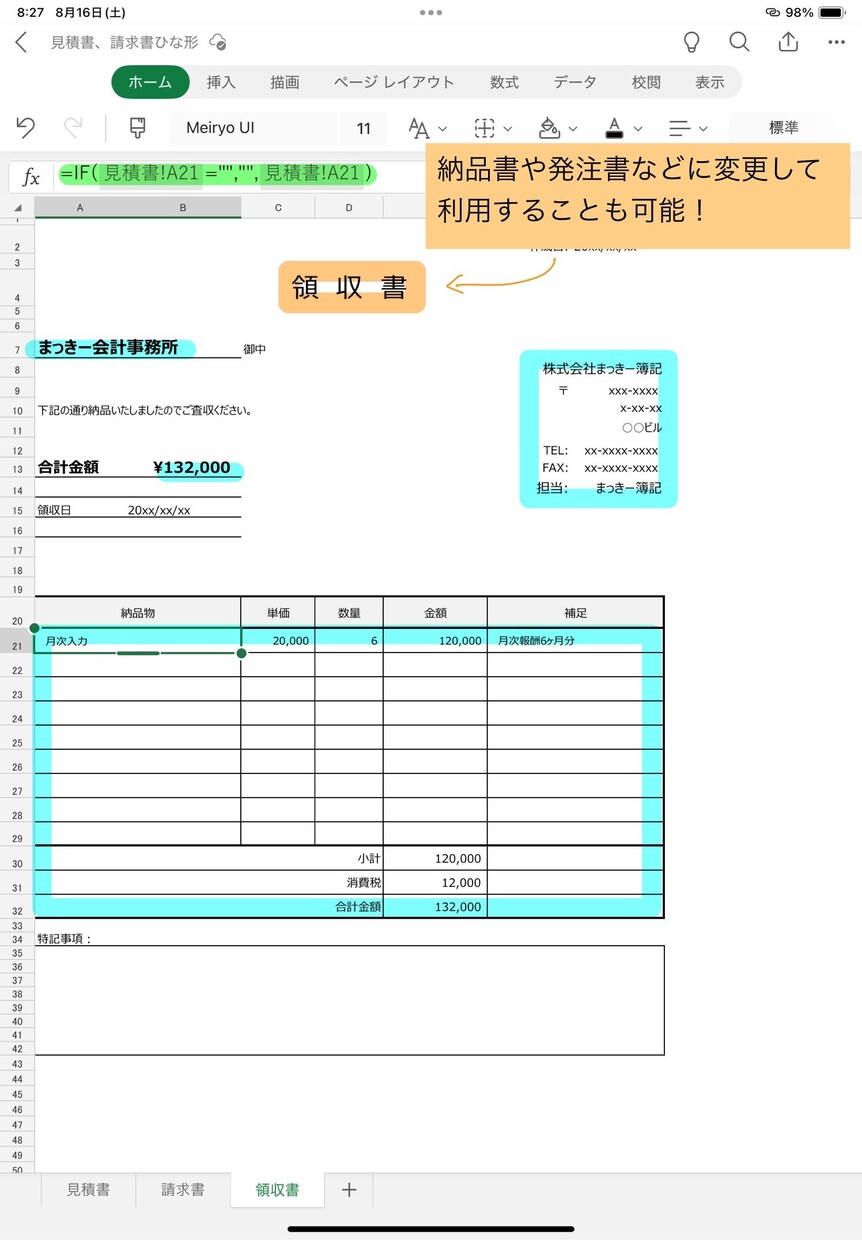Expand the borders dropdown arrow
The height and width of the screenshot is (1240, 862).
[508, 129]
